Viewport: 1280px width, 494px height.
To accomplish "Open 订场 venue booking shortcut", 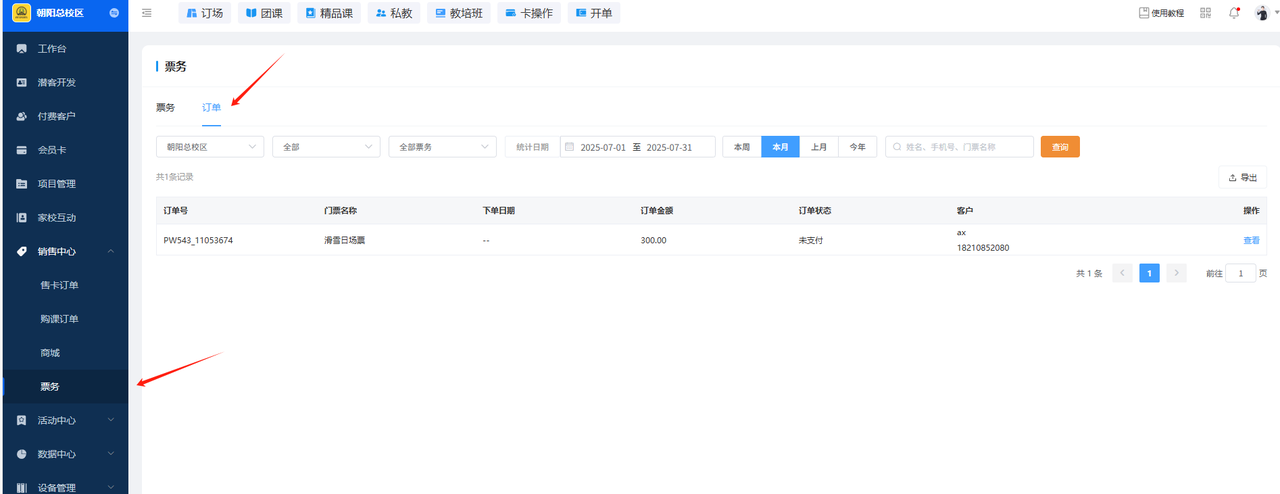I will pyautogui.click(x=205, y=13).
